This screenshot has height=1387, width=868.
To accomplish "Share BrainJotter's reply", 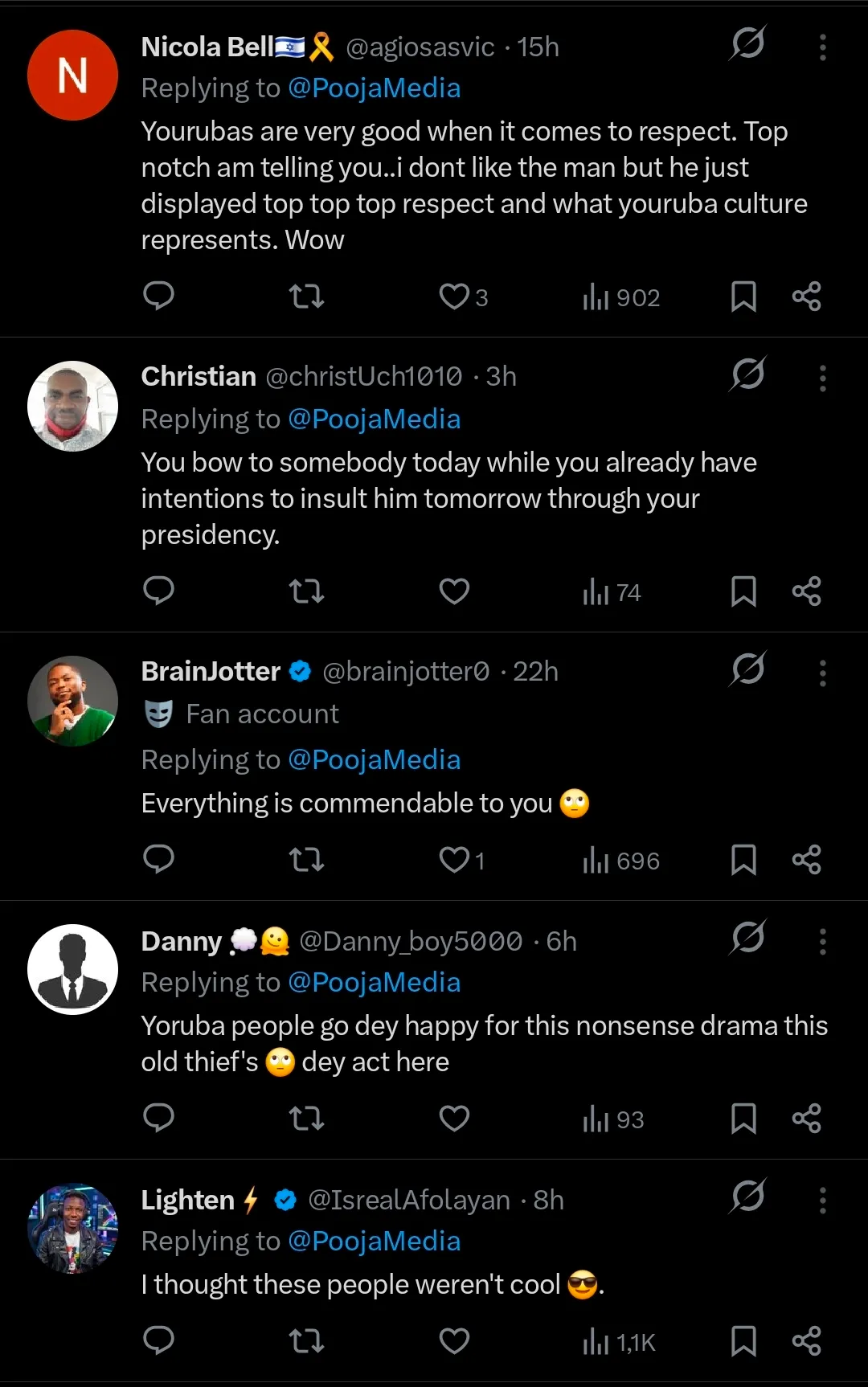I will coord(806,860).
